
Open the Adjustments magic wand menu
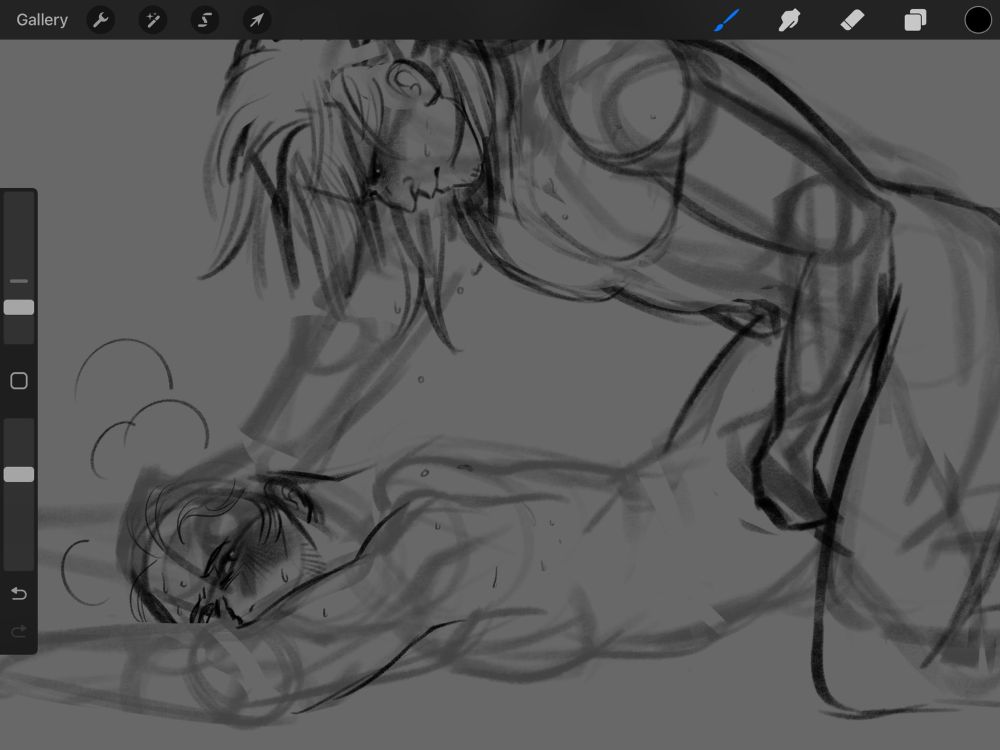(x=153, y=20)
